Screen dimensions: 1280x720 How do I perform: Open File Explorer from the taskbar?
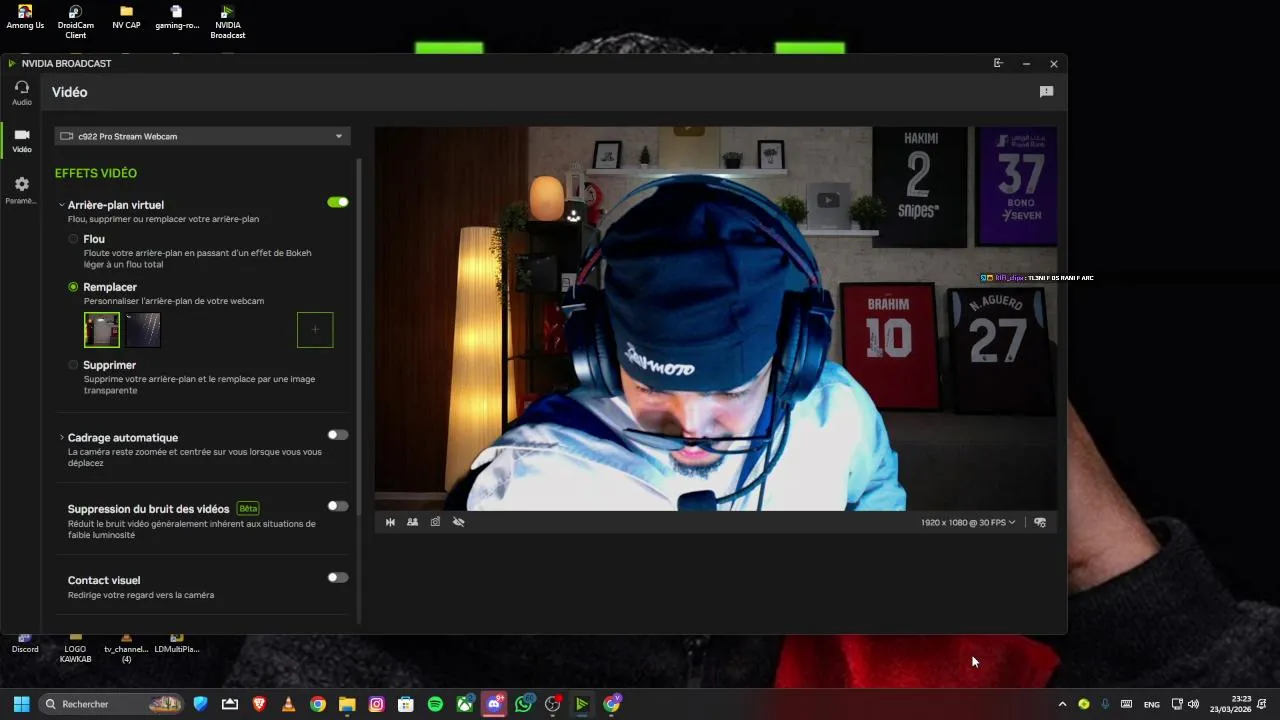[347, 704]
